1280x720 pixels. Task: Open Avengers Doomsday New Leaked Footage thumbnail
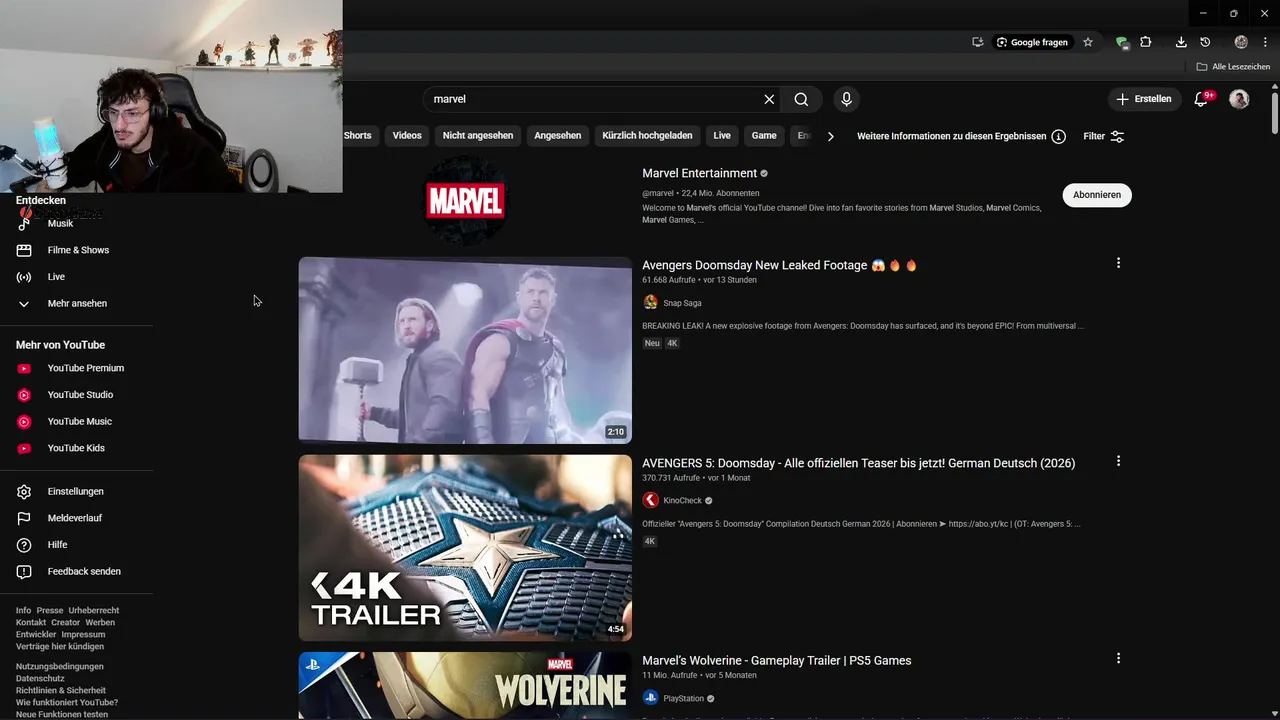click(465, 350)
